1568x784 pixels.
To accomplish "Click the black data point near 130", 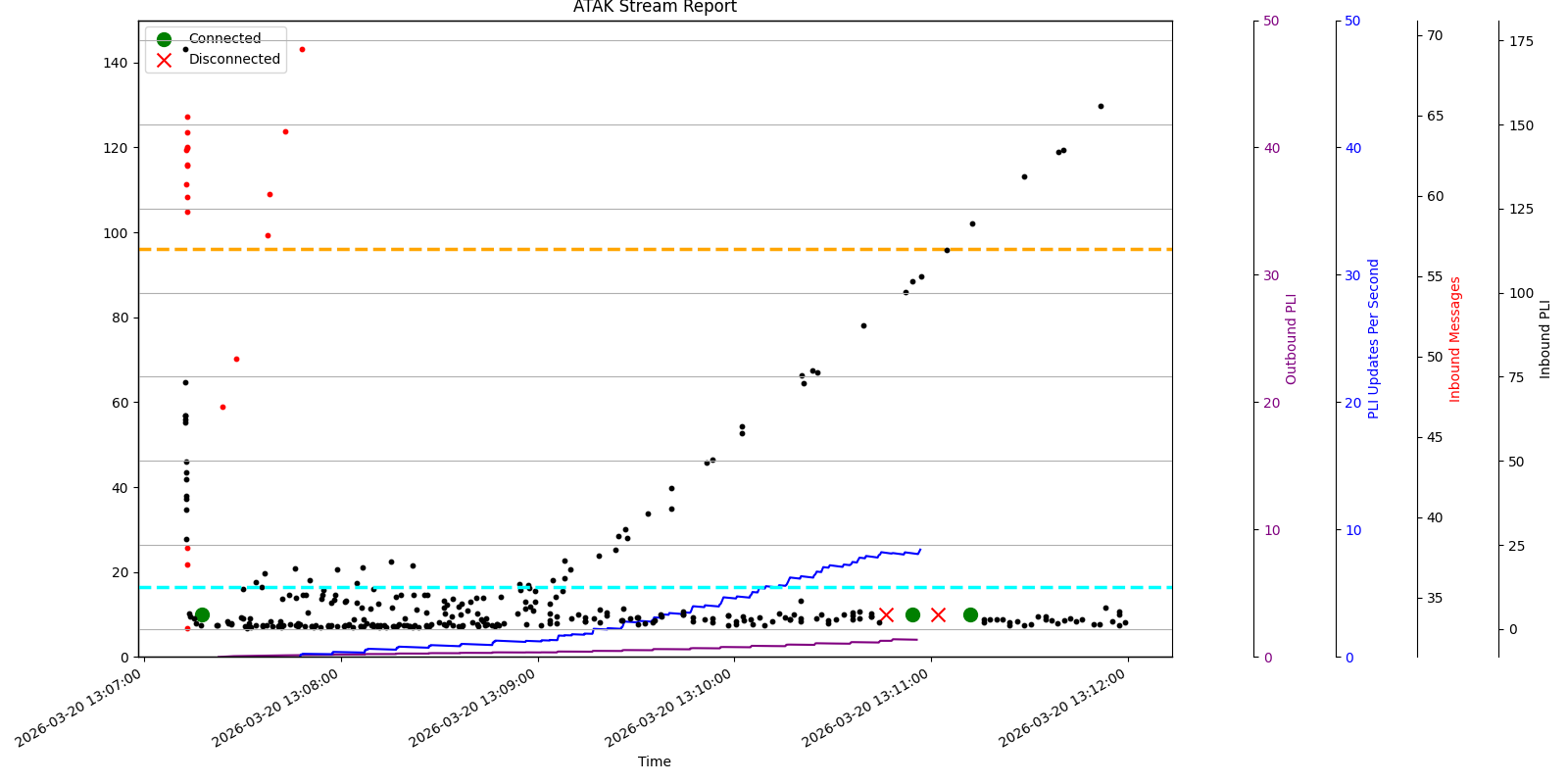I will 1101,106.
